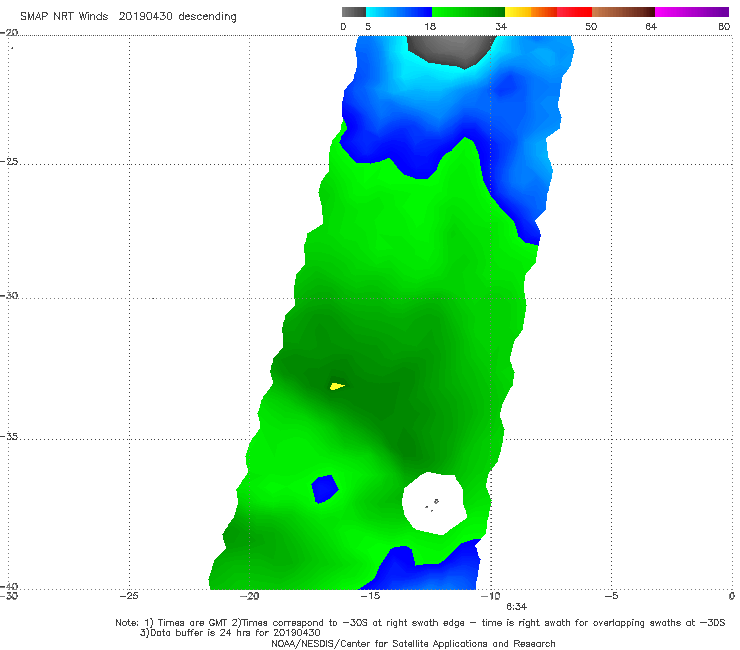Click the white data gap in the green swath
Viewport: 740px width, 650px height.
coord(434,503)
